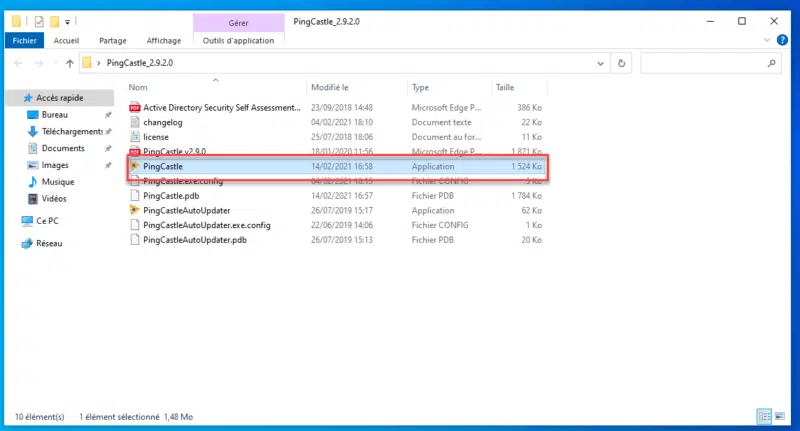Open the Fichier ribbon tab
The image size is (800, 431).
click(x=24, y=40)
